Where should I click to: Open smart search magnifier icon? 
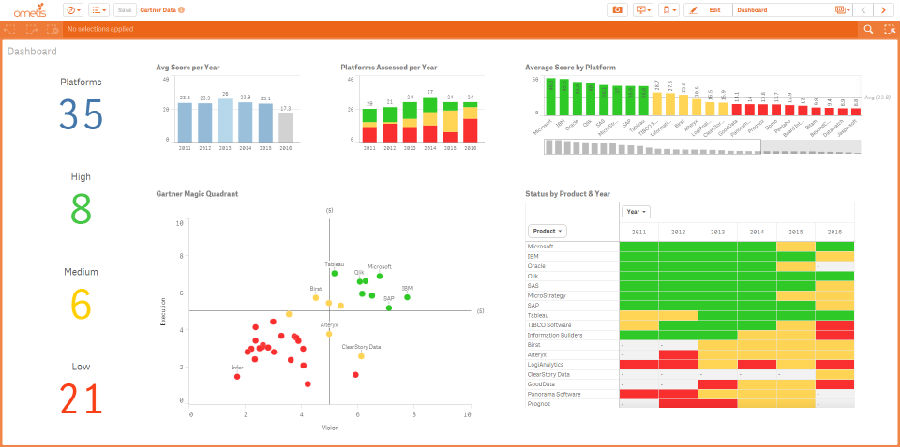tap(868, 29)
